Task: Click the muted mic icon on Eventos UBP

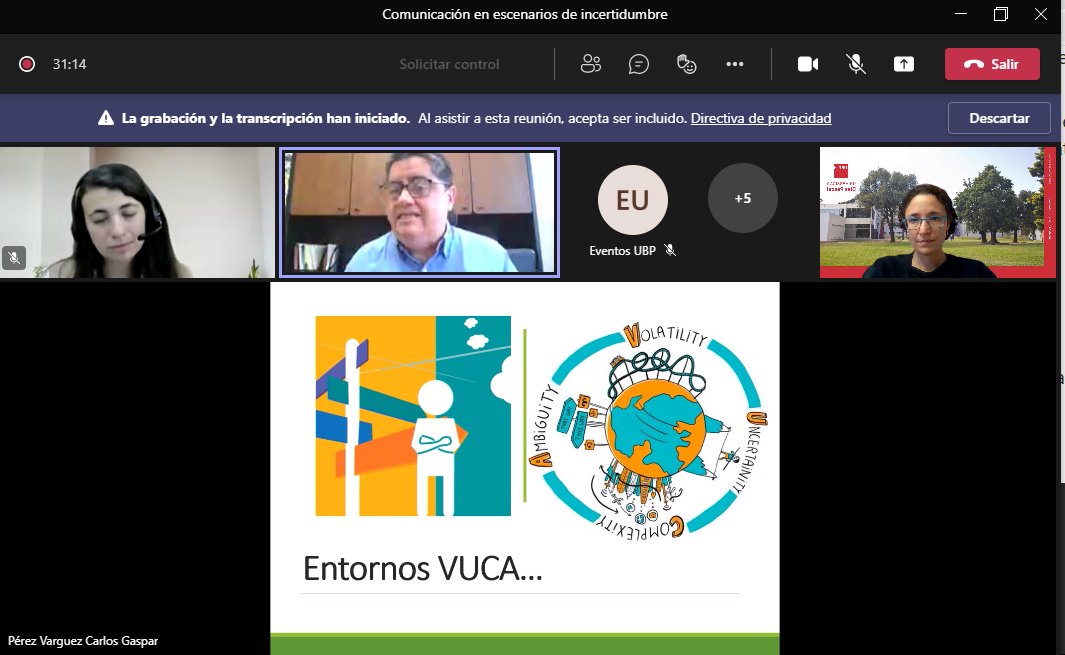Action: click(x=670, y=250)
